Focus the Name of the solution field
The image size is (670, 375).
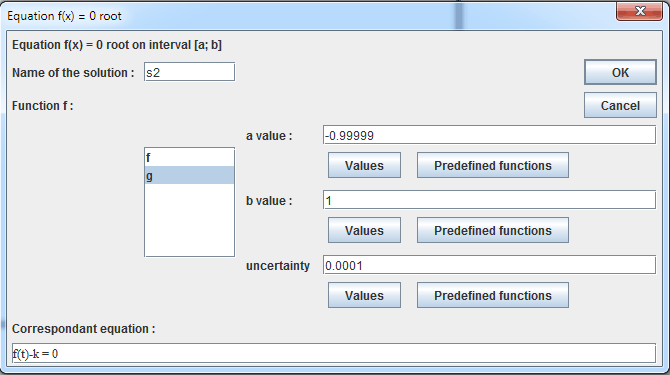(189, 72)
